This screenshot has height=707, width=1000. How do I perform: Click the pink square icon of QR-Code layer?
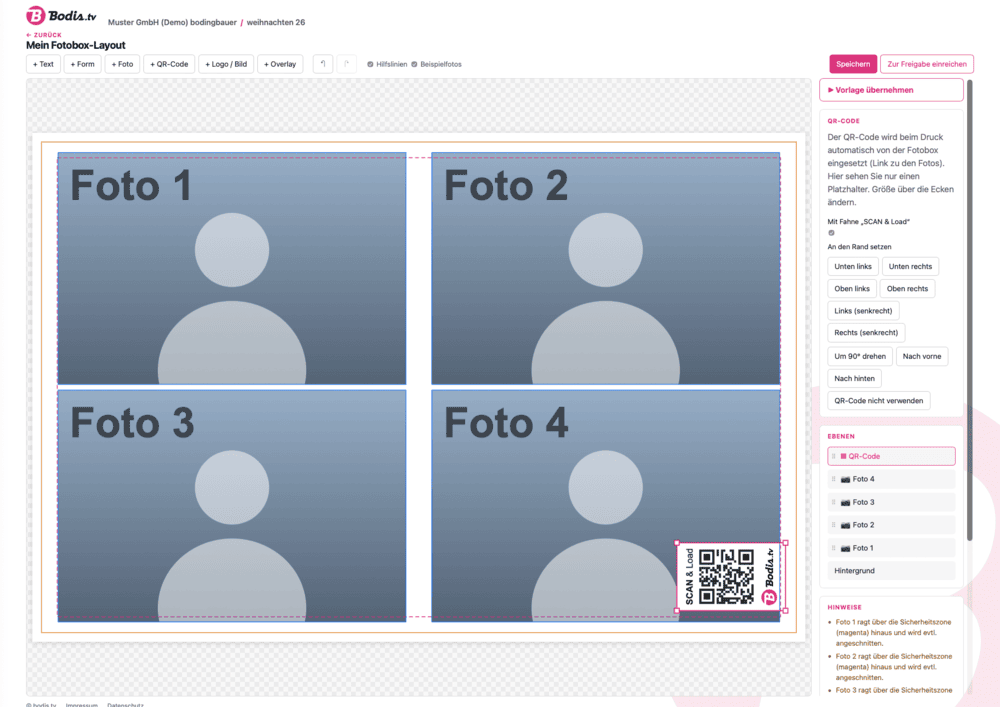(x=843, y=456)
